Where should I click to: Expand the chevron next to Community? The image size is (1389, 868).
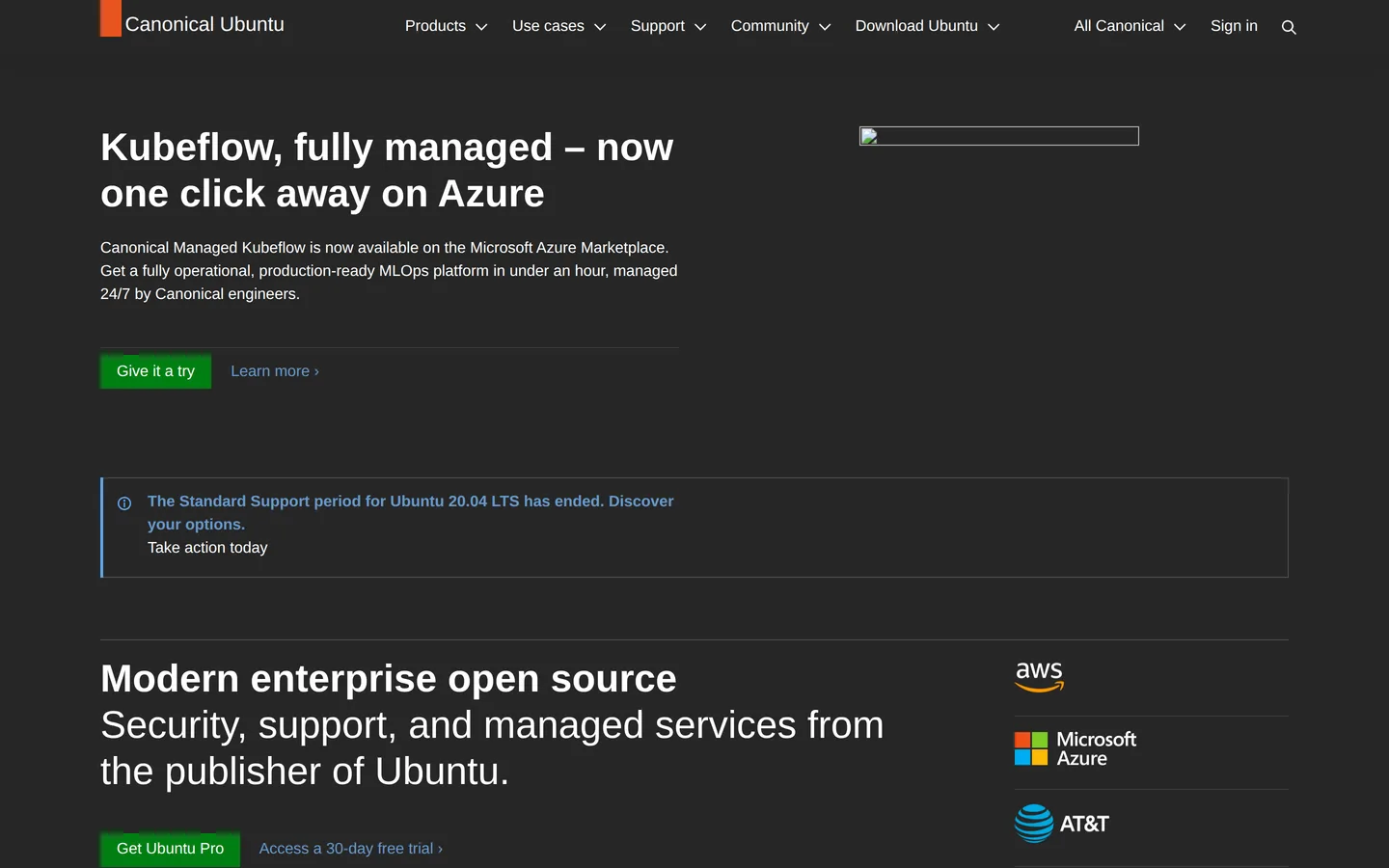coord(825,27)
